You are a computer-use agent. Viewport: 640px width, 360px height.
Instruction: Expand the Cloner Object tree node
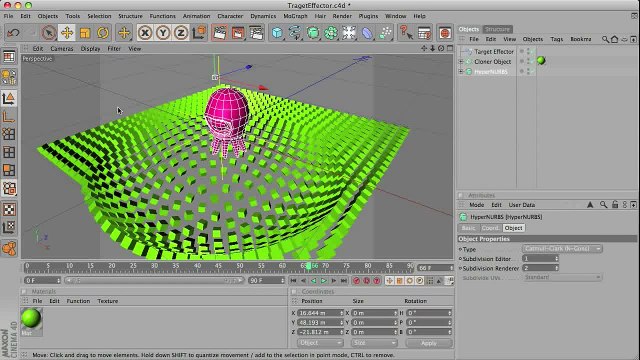tap(461, 62)
